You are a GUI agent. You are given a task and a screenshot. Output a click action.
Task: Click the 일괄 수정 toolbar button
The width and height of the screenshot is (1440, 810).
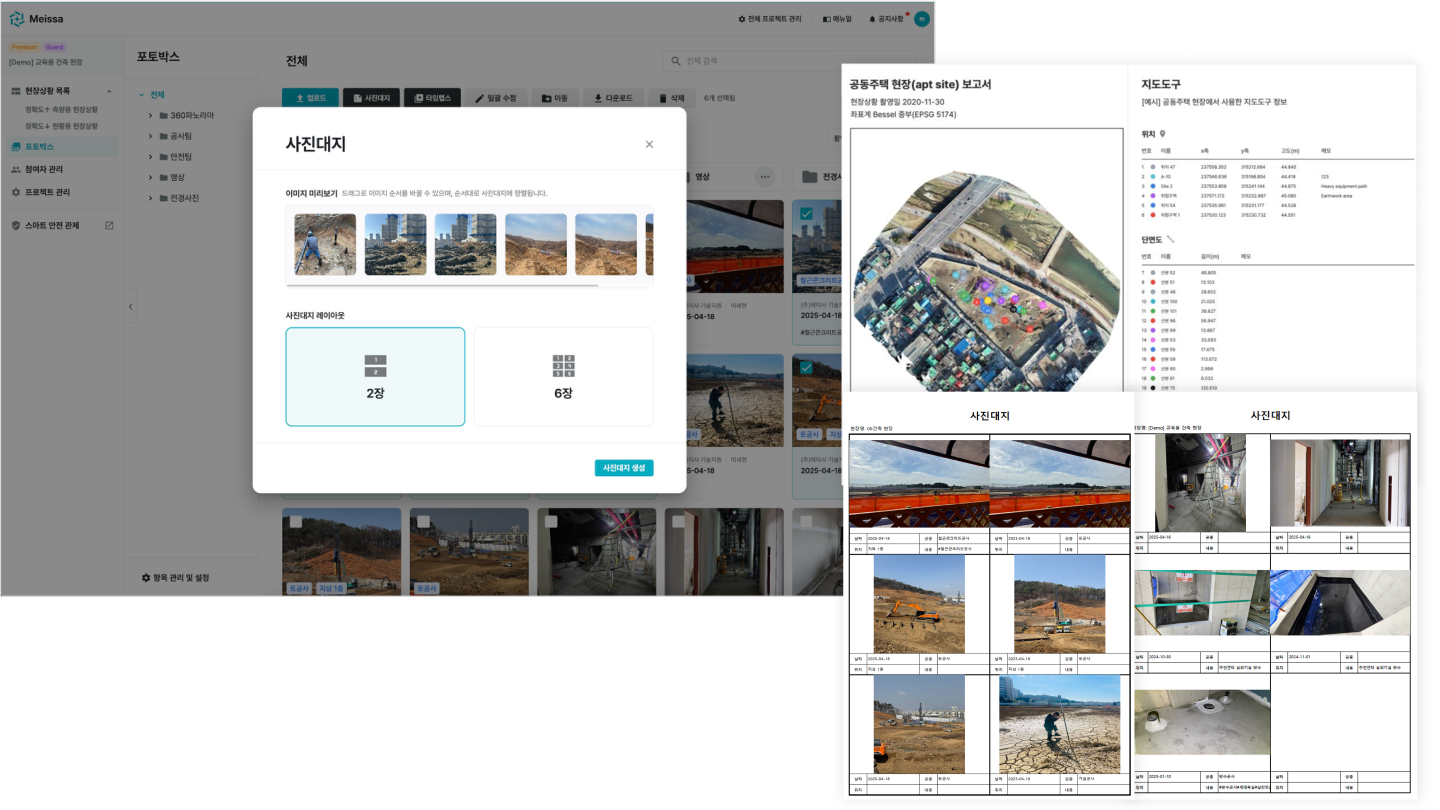point(495,98)
